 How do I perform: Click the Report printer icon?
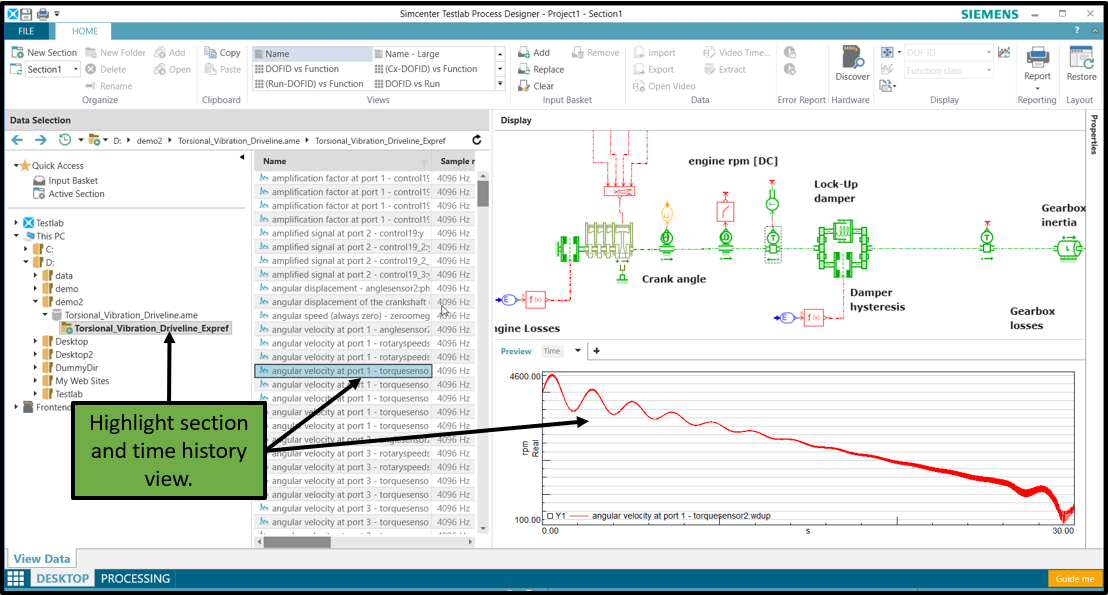1037,57
